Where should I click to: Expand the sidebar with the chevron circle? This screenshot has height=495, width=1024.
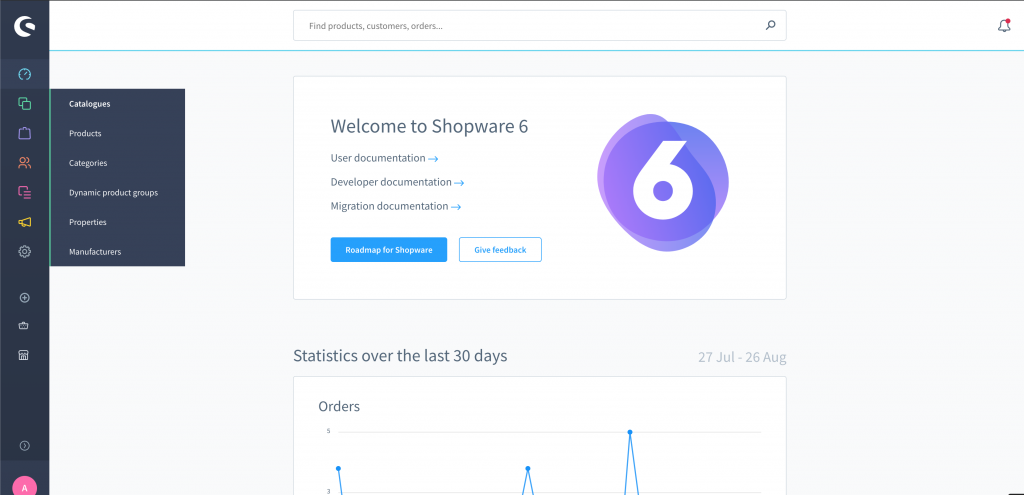point(25,445)
